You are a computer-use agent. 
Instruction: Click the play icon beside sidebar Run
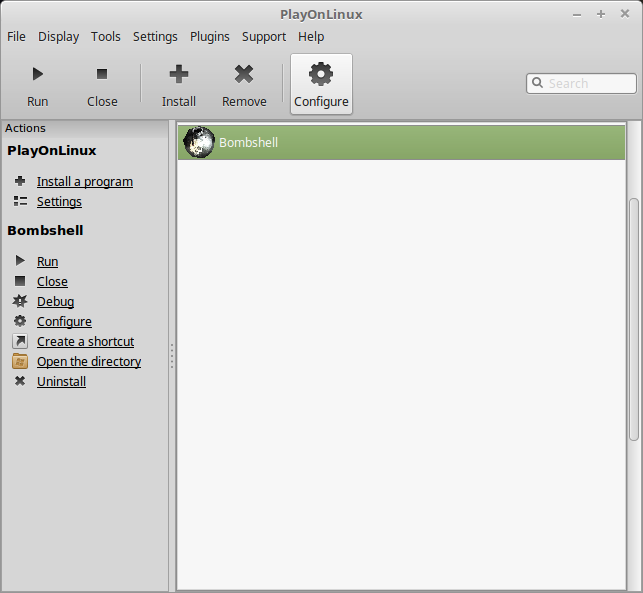20,260
